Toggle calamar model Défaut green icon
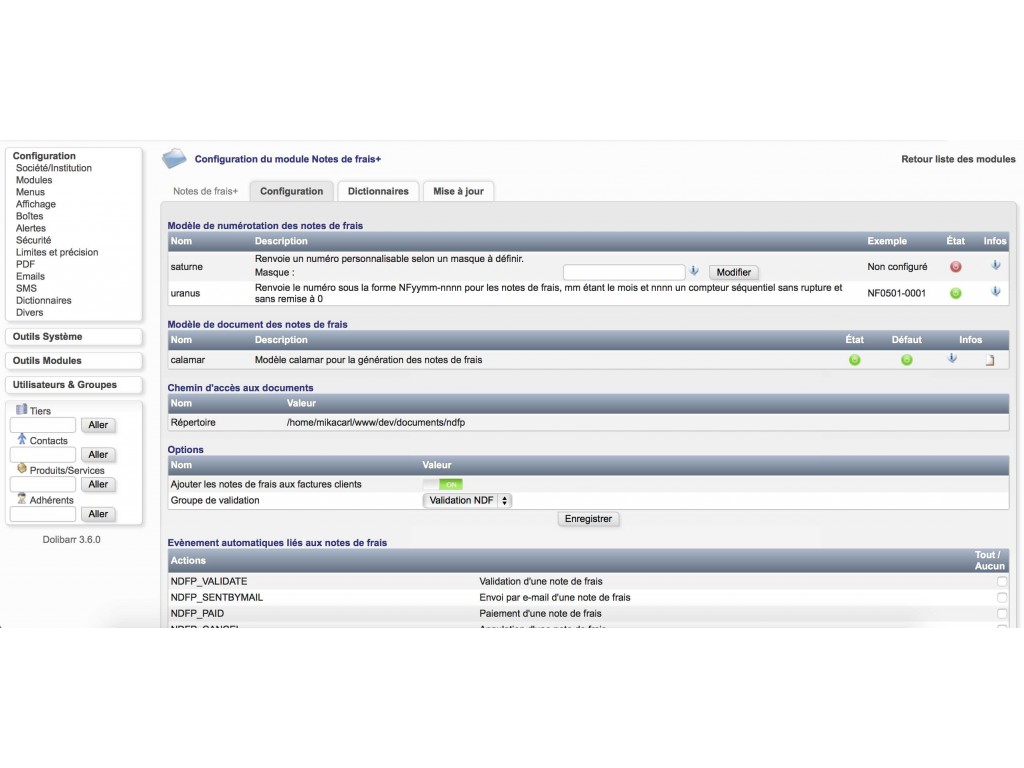The width and height of the screenshot is (1024, 768). click(906, 360)
